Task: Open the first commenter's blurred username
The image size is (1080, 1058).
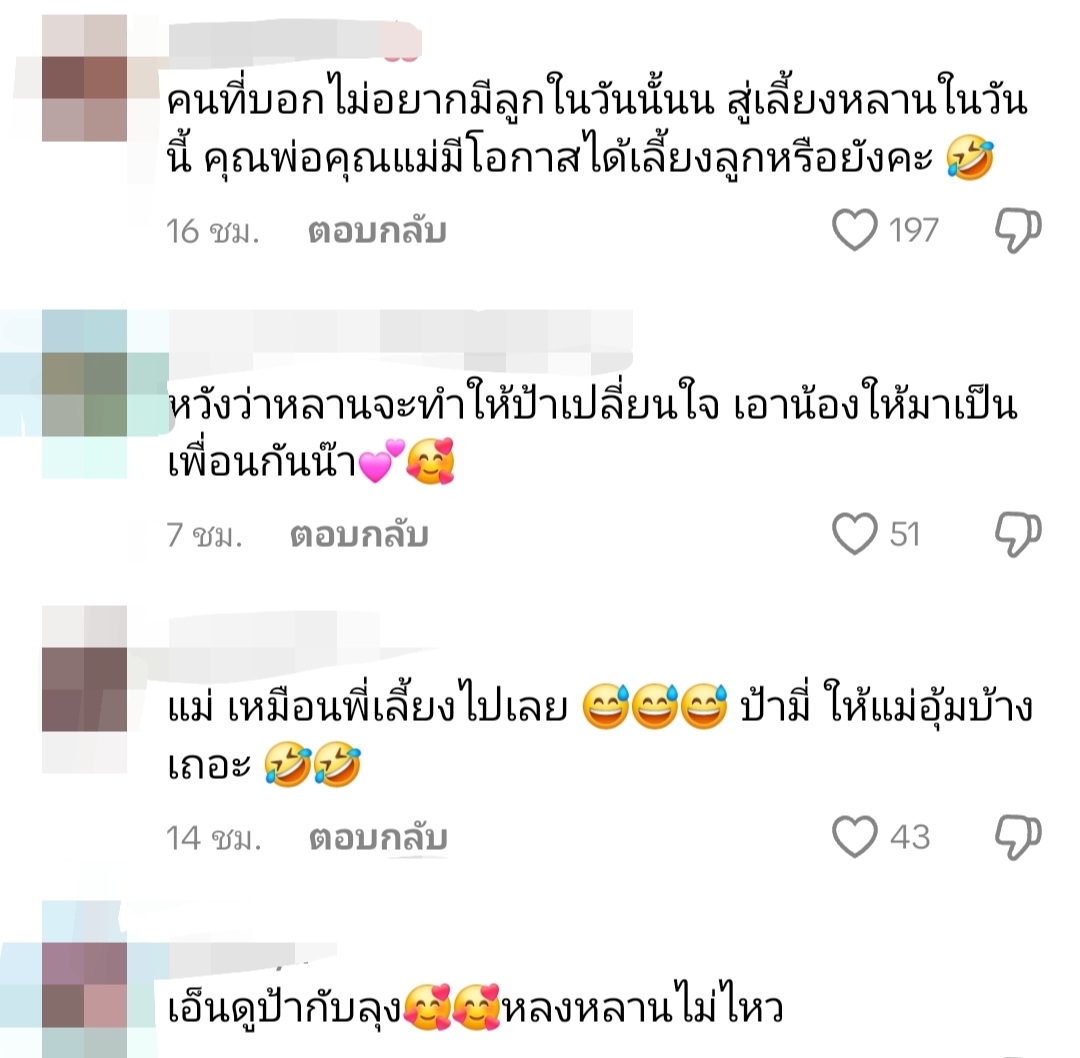Action: pos(294,40)
